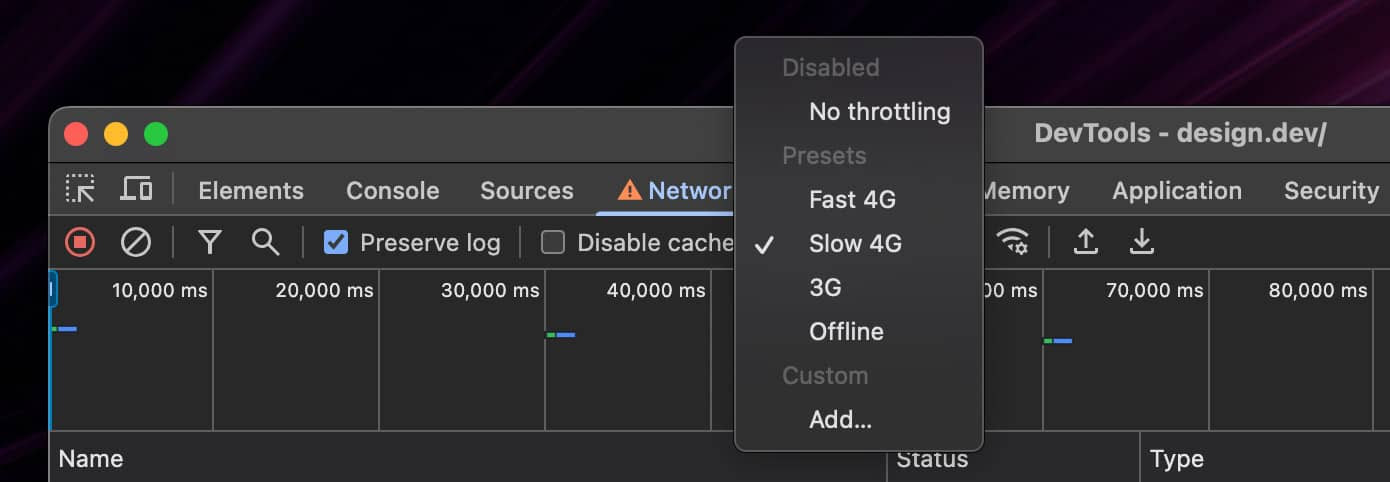Open network search magnifier

coord(265,242)
